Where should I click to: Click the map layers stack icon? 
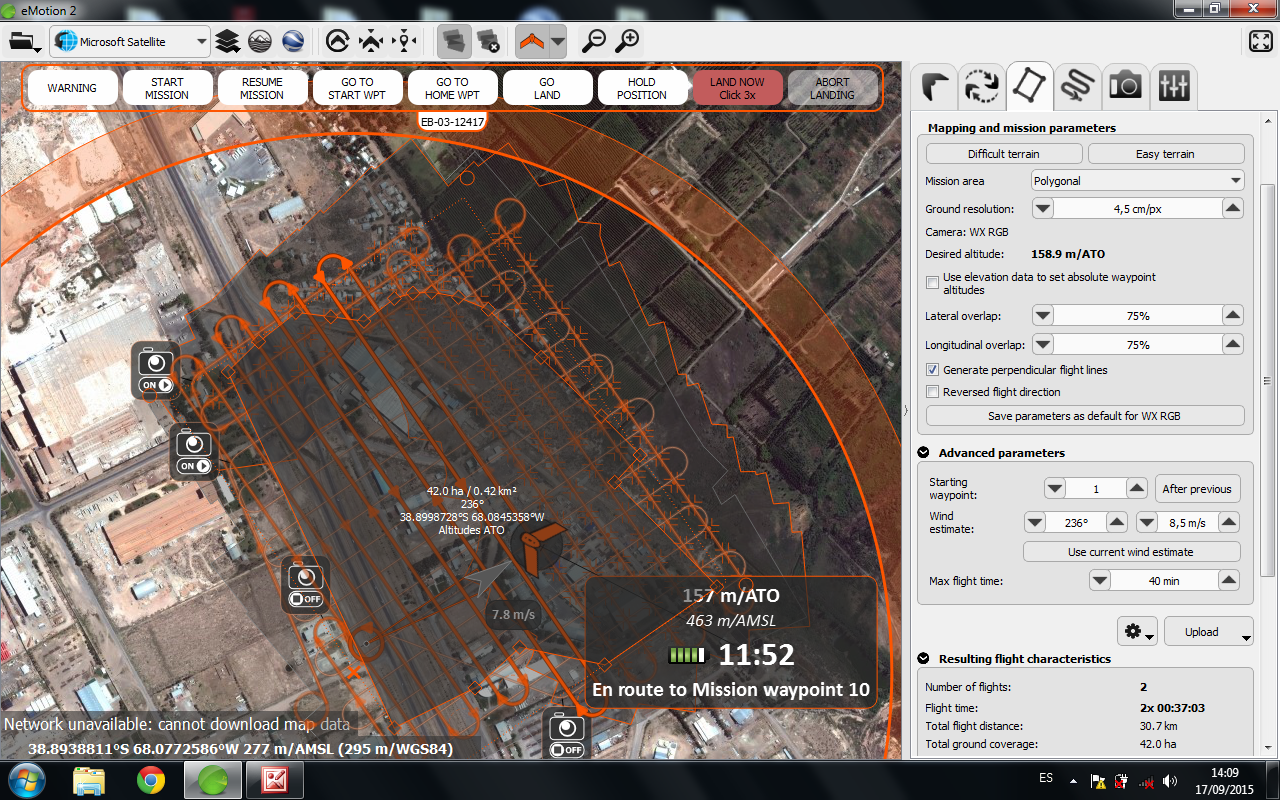click(x=228, y=41)
